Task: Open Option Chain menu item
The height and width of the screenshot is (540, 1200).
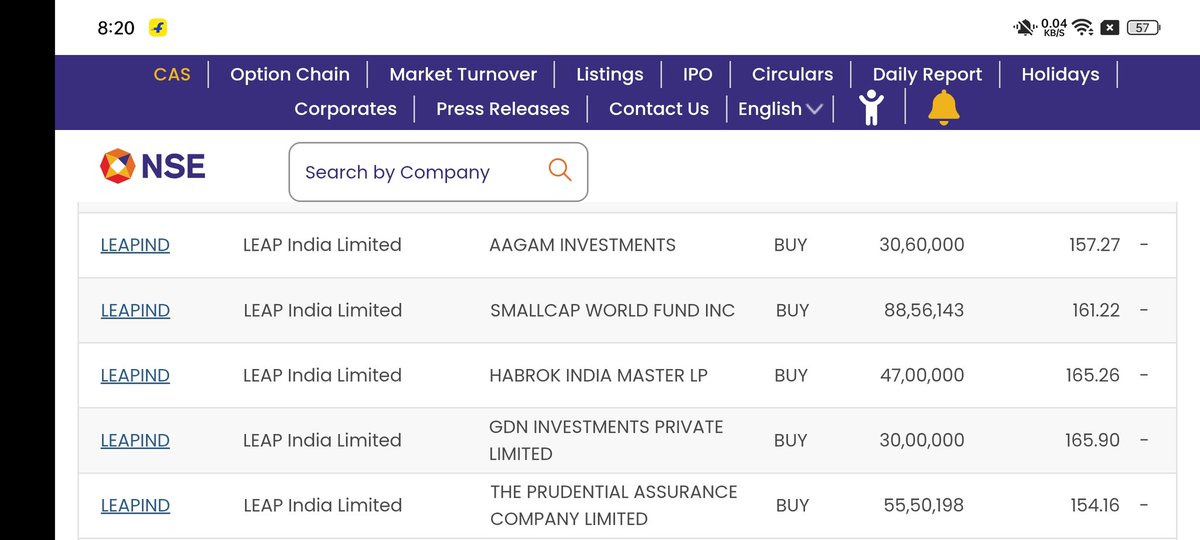Action: click(290, 74)
